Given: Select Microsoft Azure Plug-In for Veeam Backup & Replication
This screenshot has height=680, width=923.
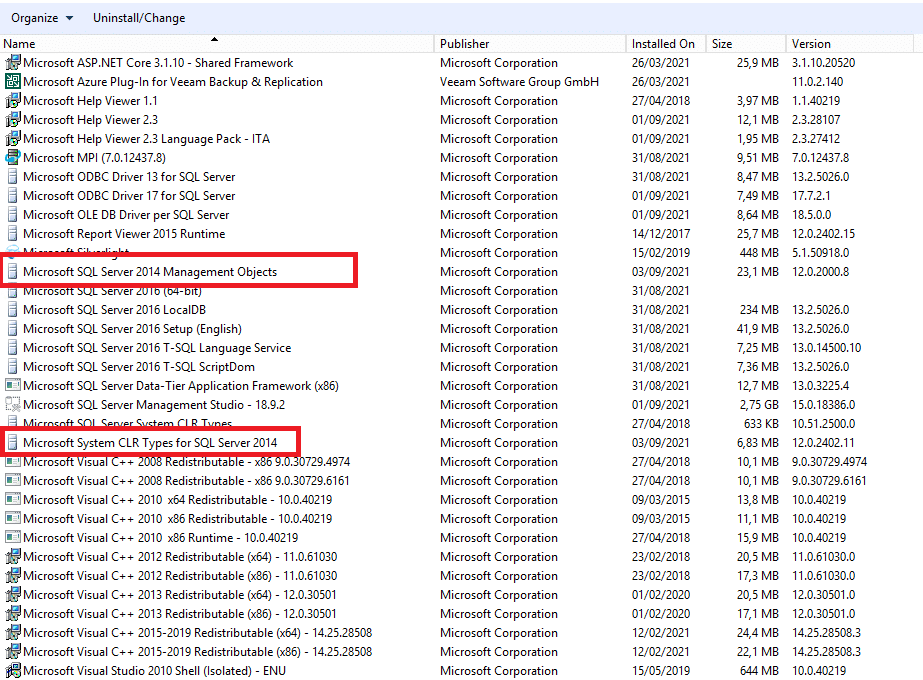Looking at the screenshot, I should coord(172,81).
